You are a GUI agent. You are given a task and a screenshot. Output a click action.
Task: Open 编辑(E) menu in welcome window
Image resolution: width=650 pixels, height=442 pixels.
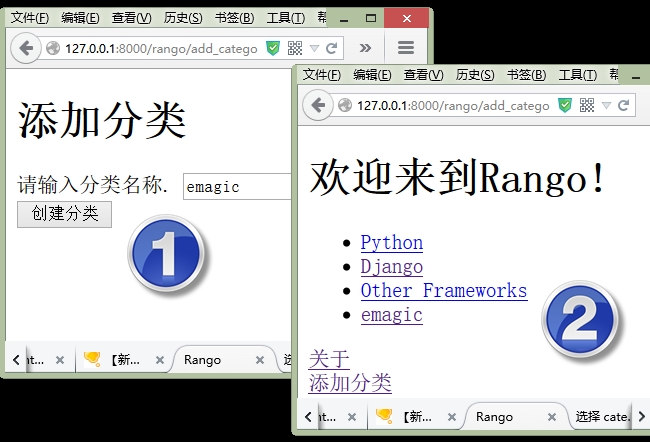click(372, 75)
